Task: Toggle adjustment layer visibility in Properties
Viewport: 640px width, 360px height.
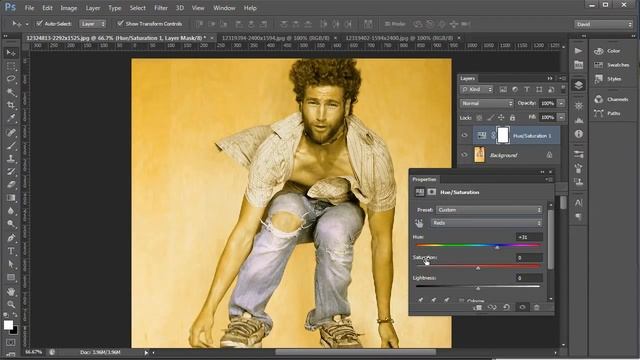Action: (522, 307)
